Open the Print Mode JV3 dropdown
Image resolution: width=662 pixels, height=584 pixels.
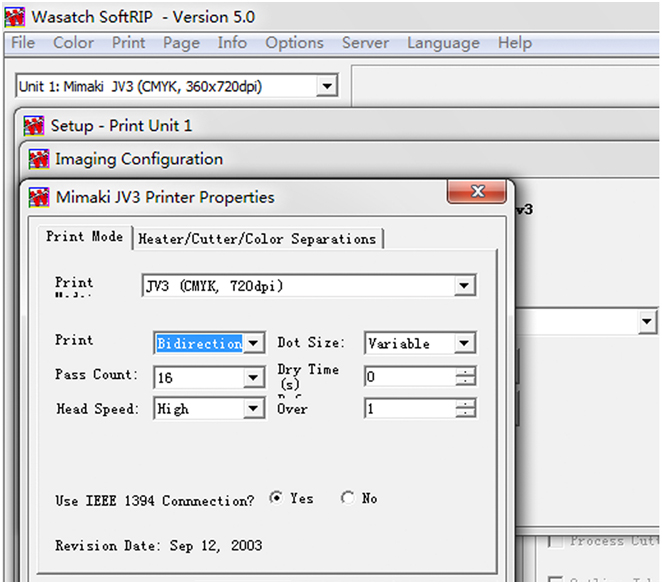[463, 287]
